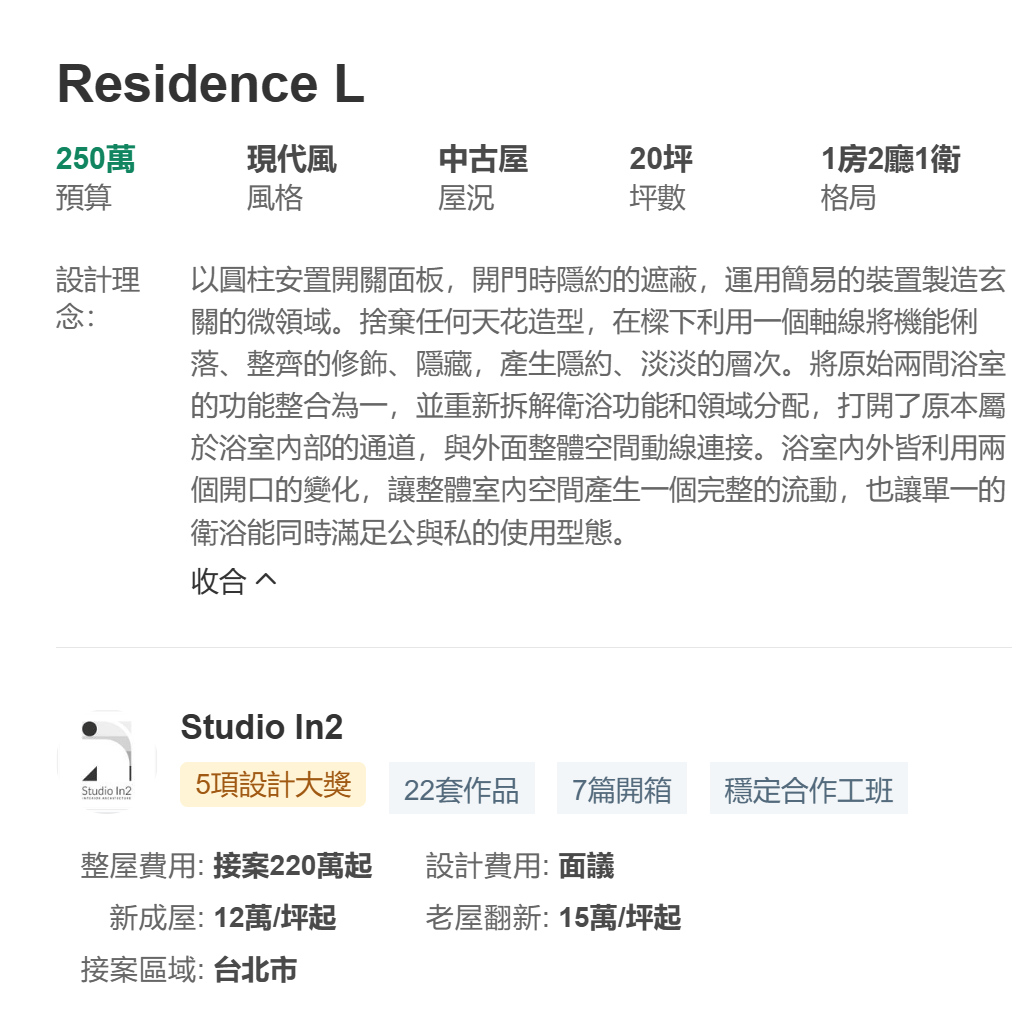Click the 12萬/坪起 new house price
The height and width of the screenshot is (1013, 1022).
click(274, 918)
